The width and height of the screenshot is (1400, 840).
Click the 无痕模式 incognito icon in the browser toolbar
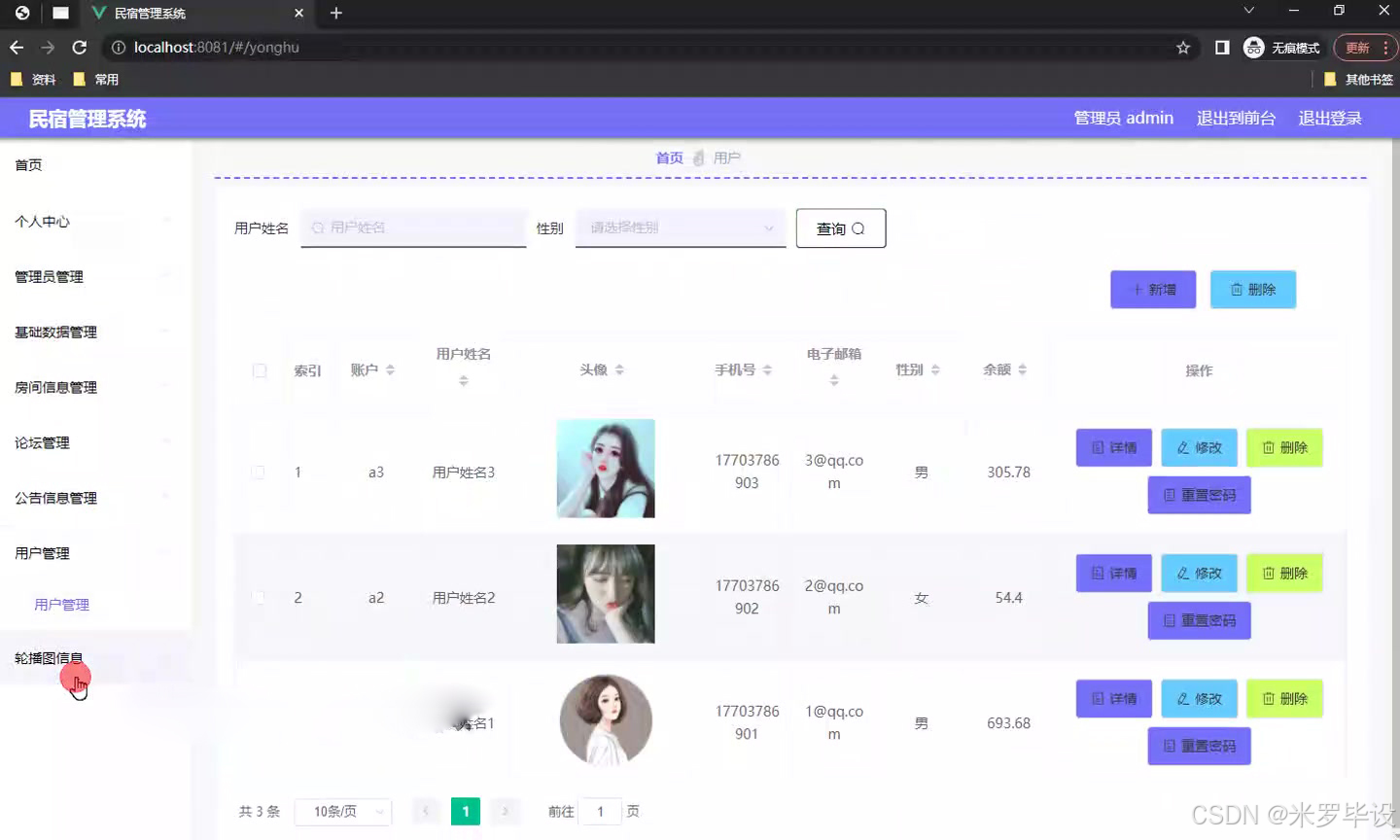(1253, 47)
